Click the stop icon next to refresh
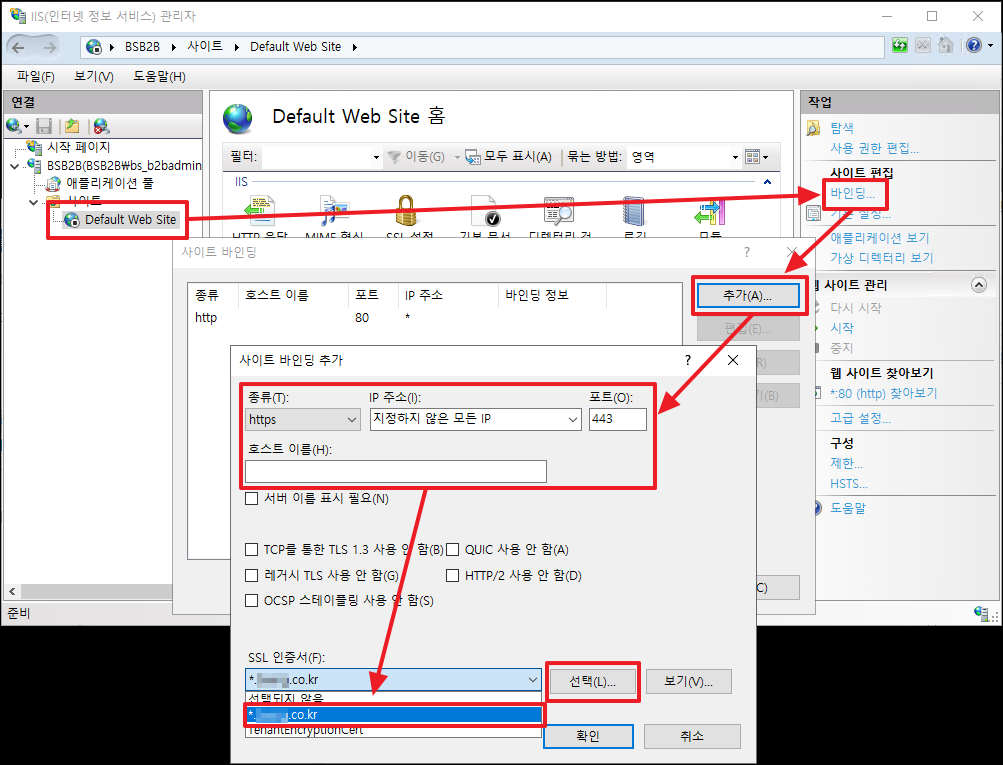1003x765 pixels. (x=922, y=45)
